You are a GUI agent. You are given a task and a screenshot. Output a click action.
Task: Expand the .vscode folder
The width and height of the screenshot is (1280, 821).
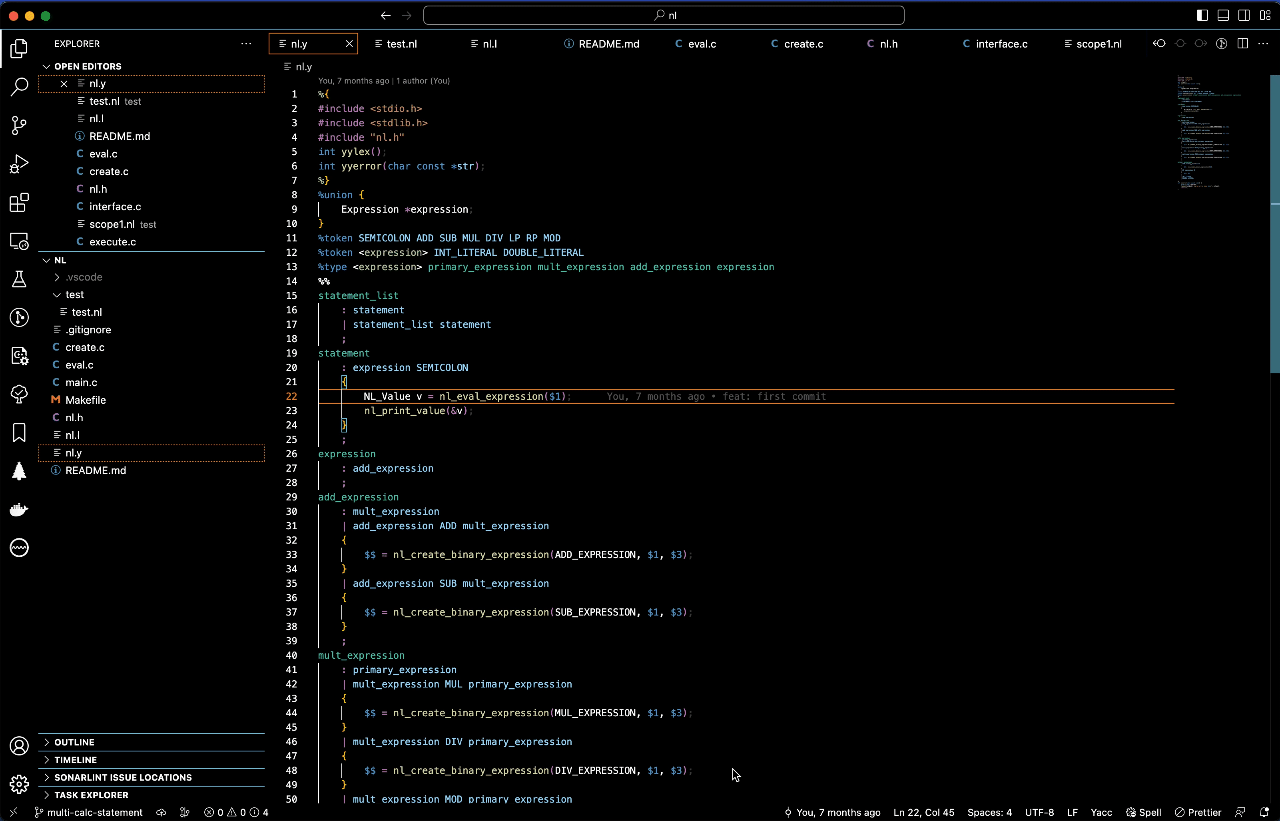tap(152, 277)
